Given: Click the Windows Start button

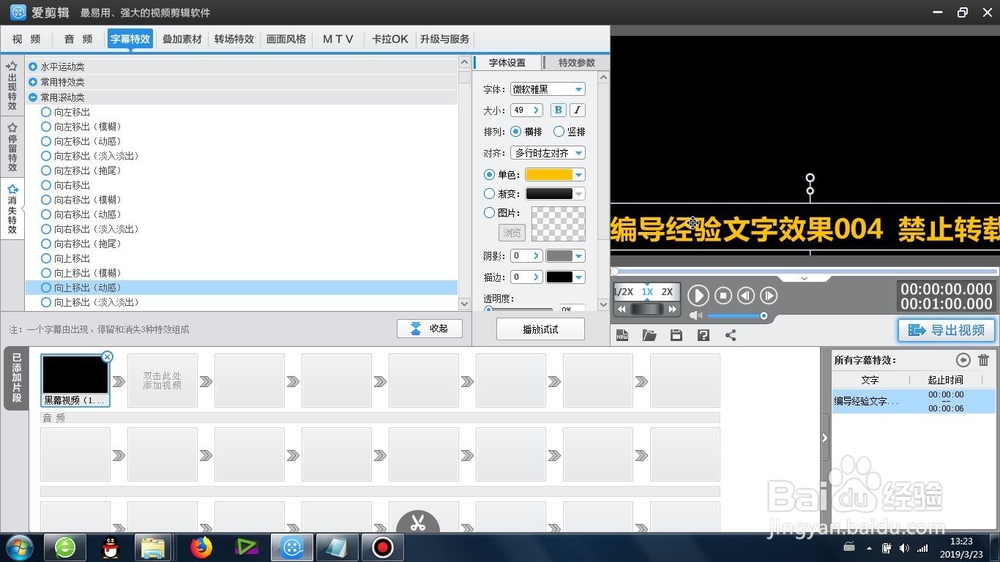Looking at the screenshot, I should click(19, 547).
